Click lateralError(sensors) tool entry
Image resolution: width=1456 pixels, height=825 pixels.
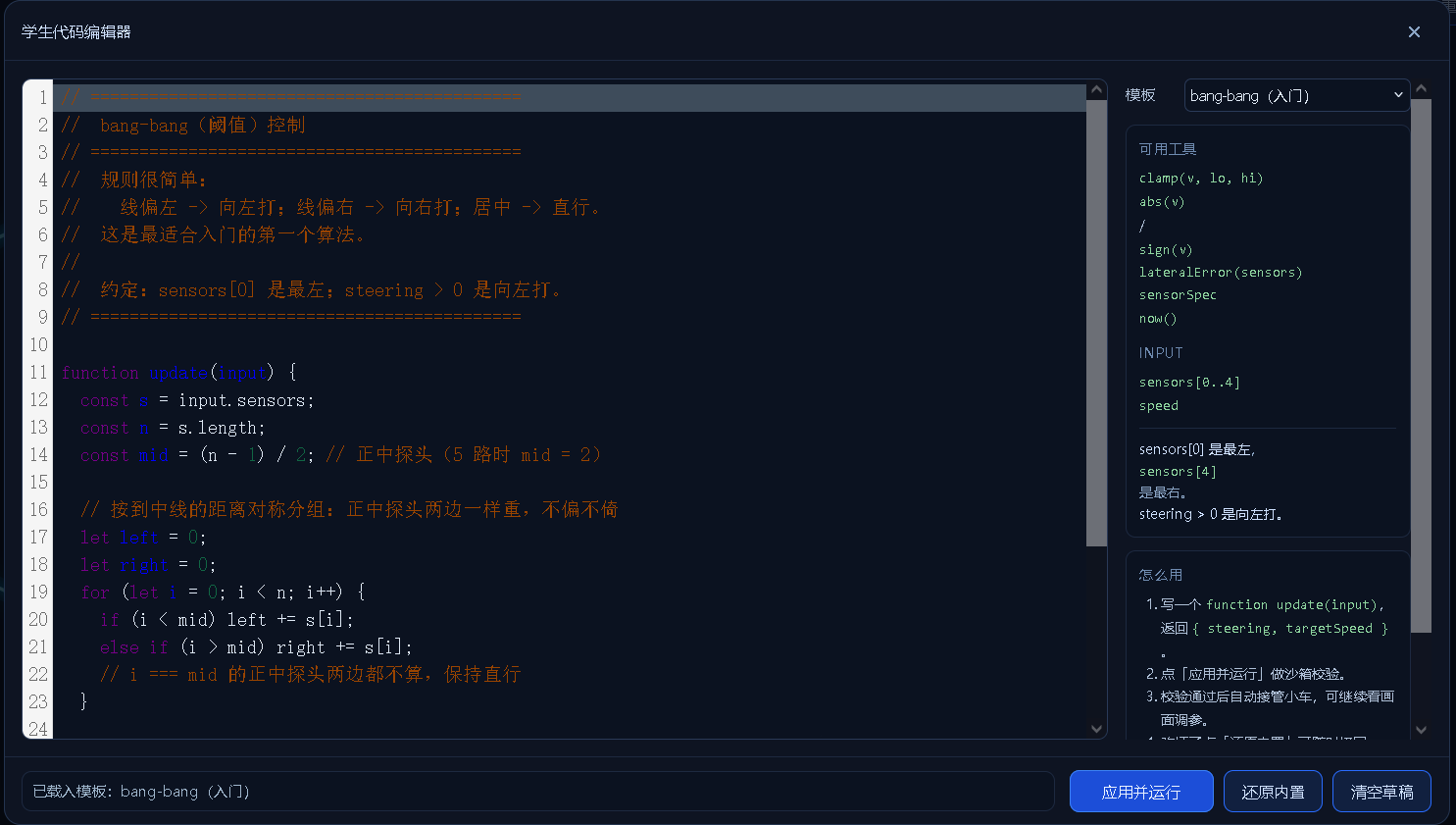[1221, 273]
